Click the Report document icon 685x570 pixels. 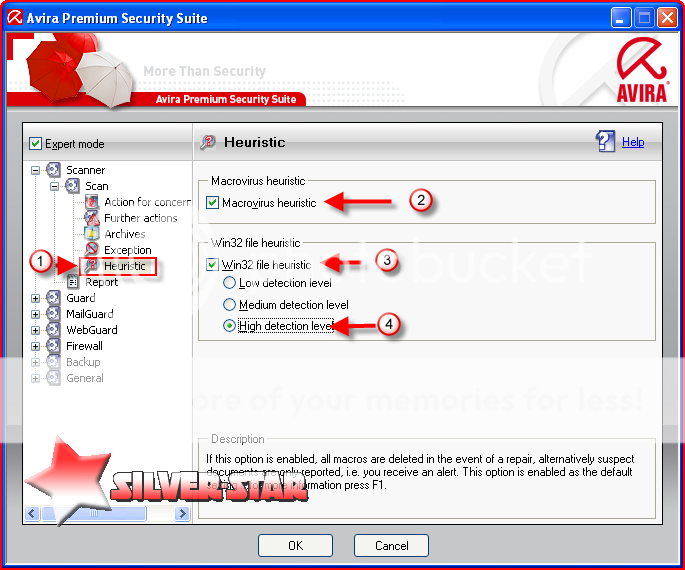tap(73, 282)
